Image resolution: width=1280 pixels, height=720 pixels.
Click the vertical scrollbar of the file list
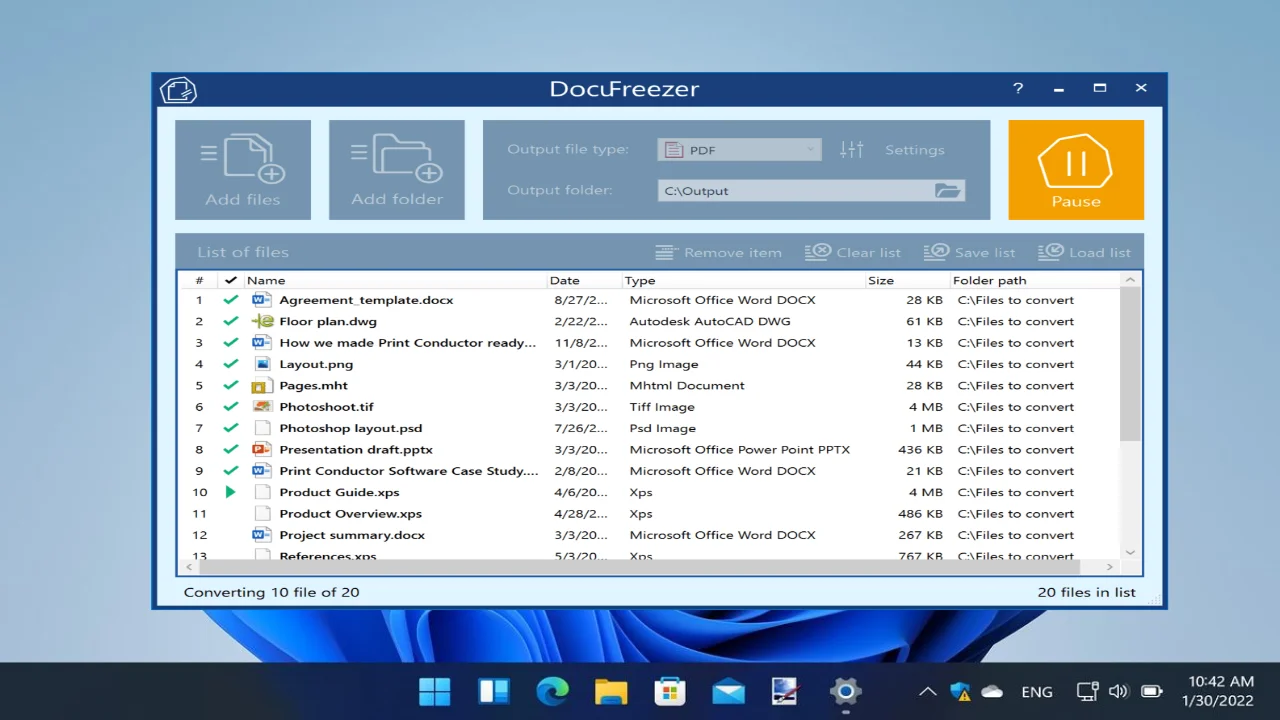[1130, 365]
